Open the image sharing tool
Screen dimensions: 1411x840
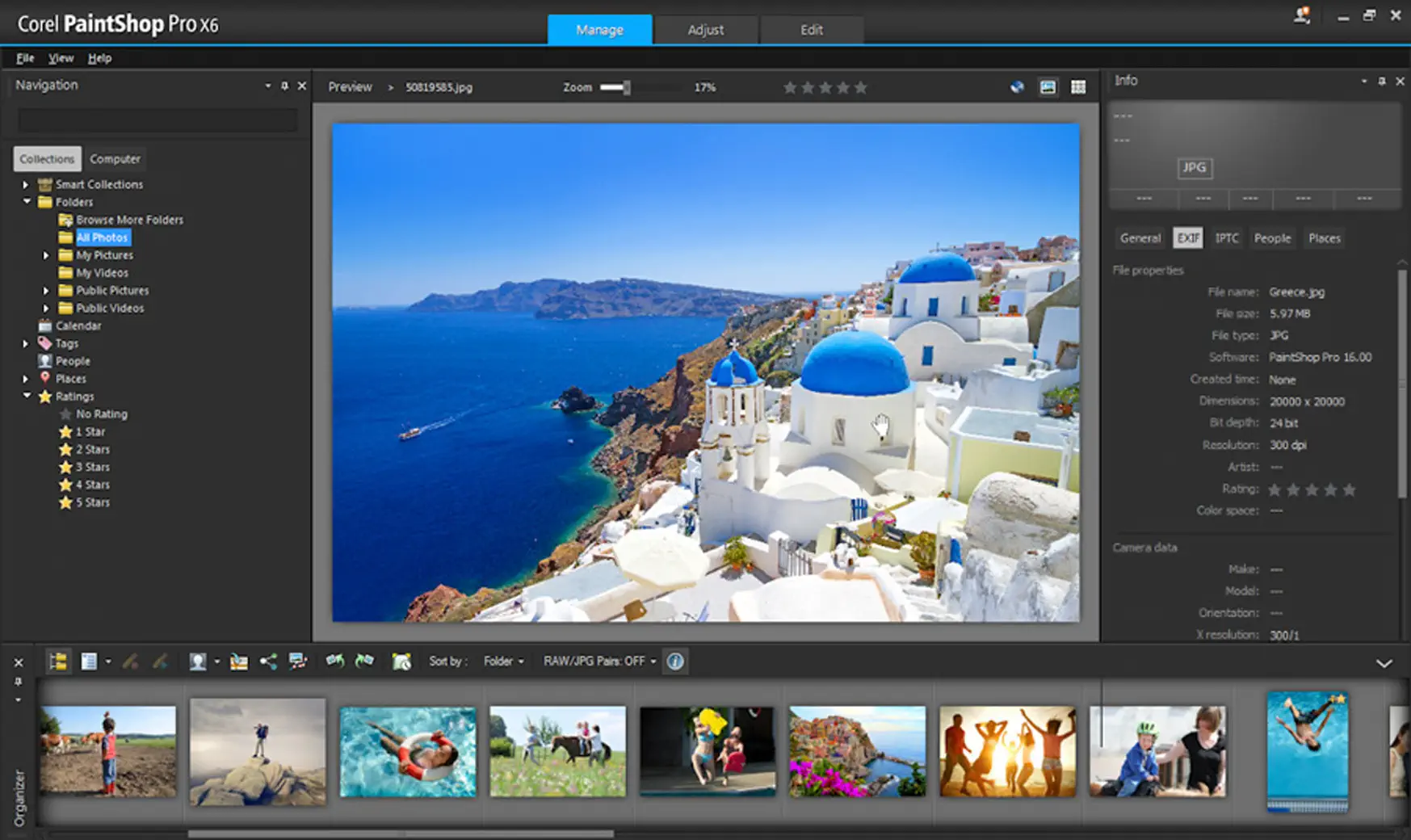coord(269,661)
